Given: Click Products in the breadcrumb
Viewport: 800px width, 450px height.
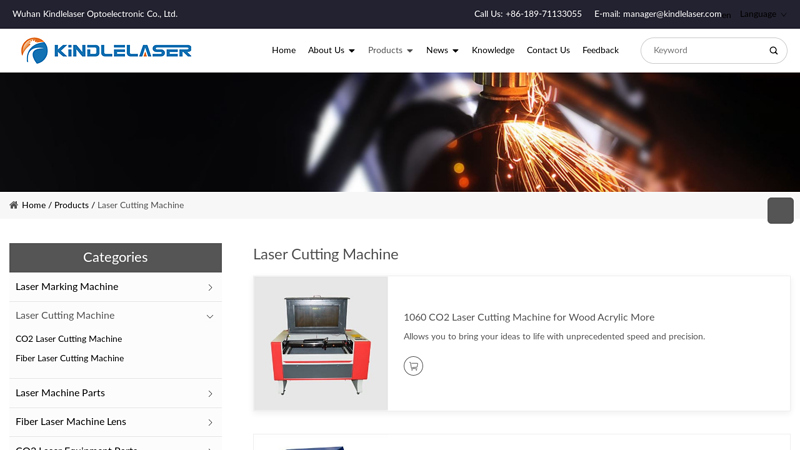Looking at the screenshot, I should click(71, 205).
